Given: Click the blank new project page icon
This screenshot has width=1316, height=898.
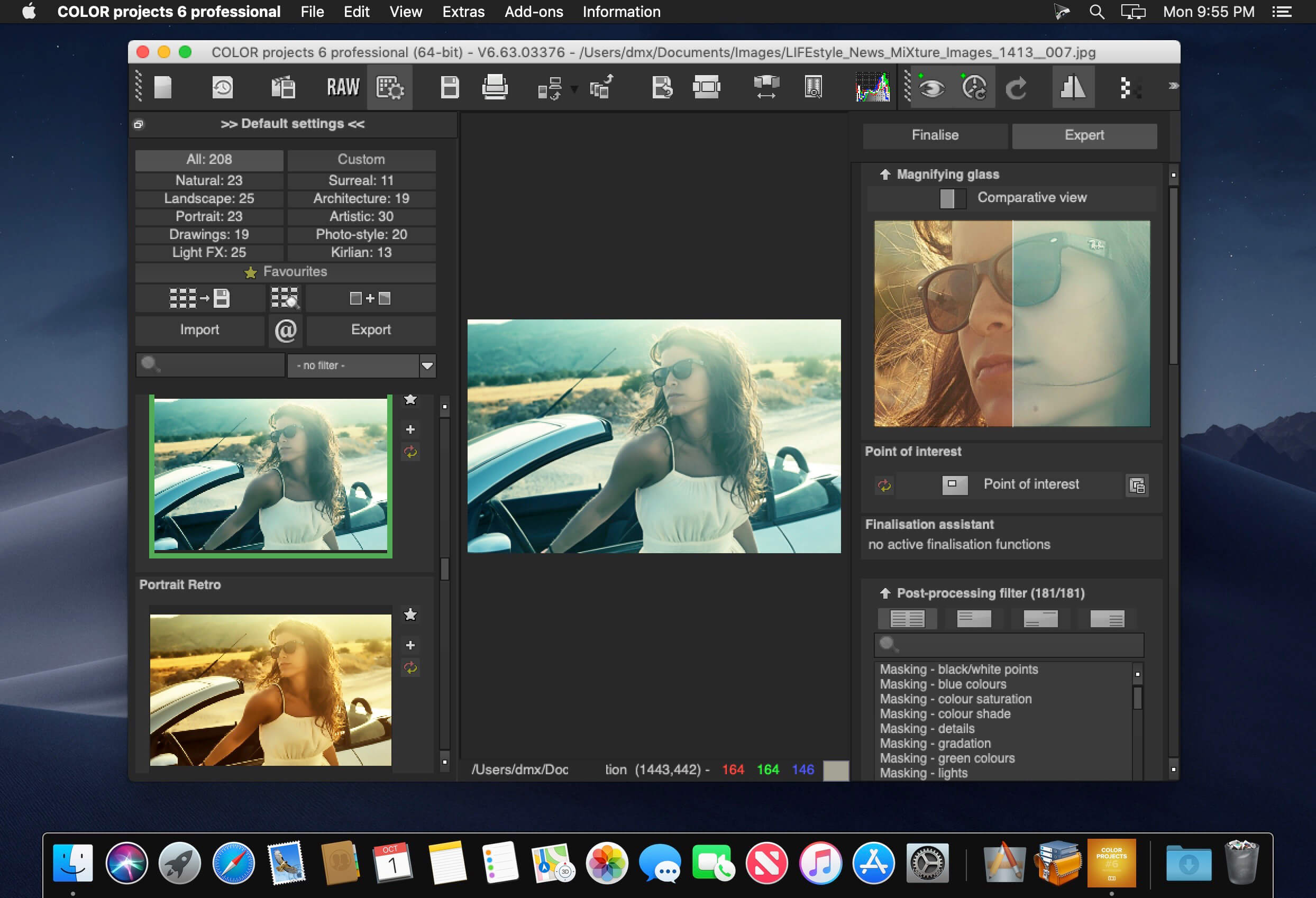Looking at the screenshot, I should (x=163, y=88).
